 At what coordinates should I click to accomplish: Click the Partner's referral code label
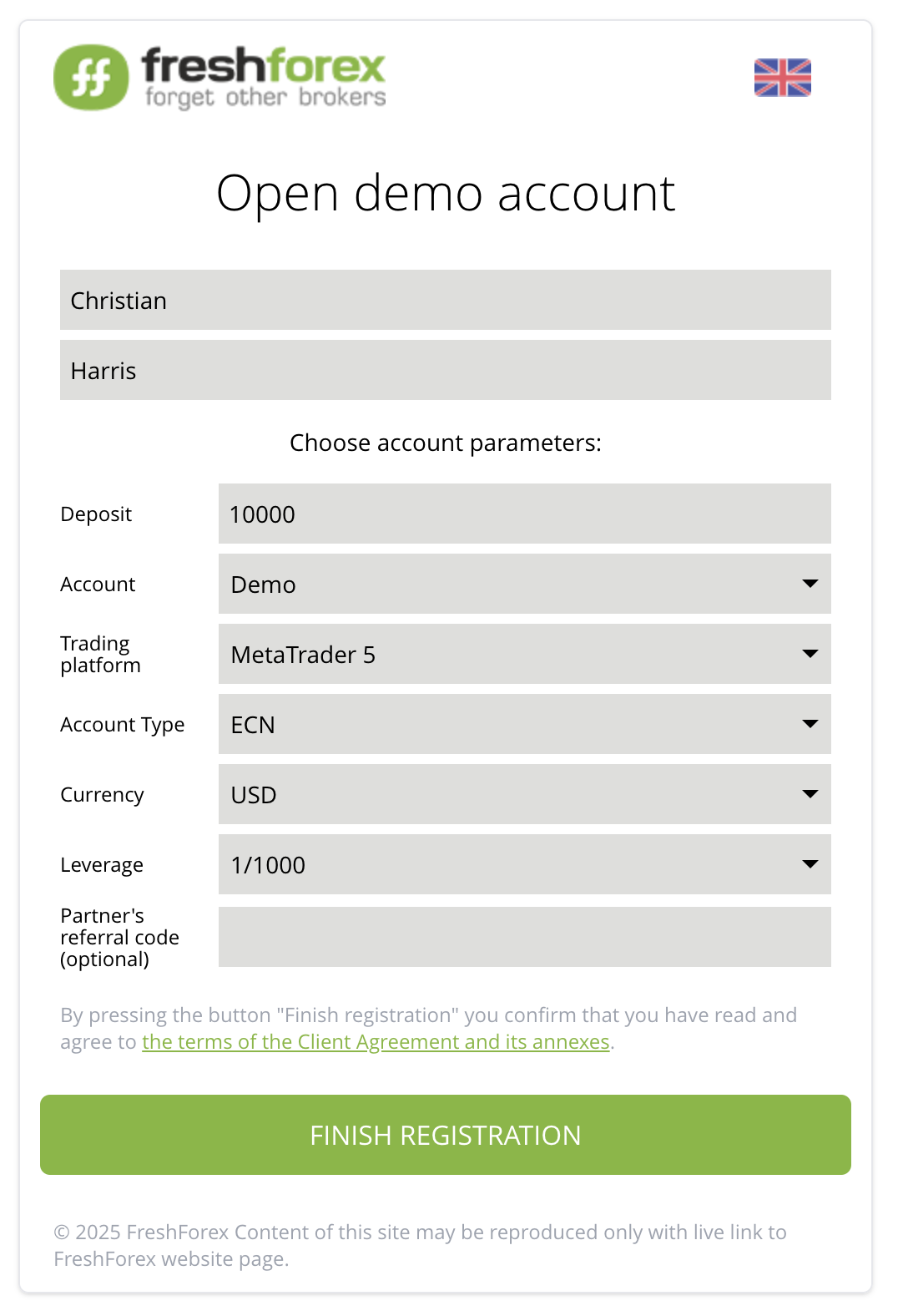tap(119, 938)
